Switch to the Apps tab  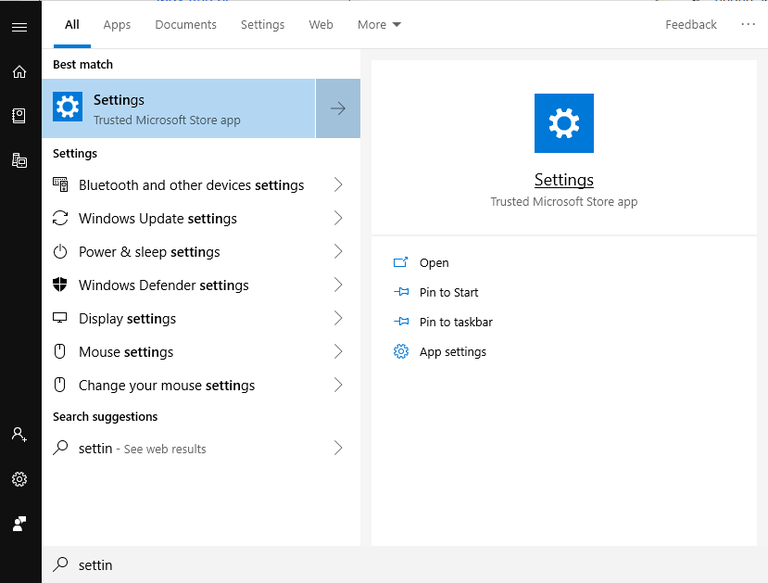pyautogui.click(x=117, y=24)
